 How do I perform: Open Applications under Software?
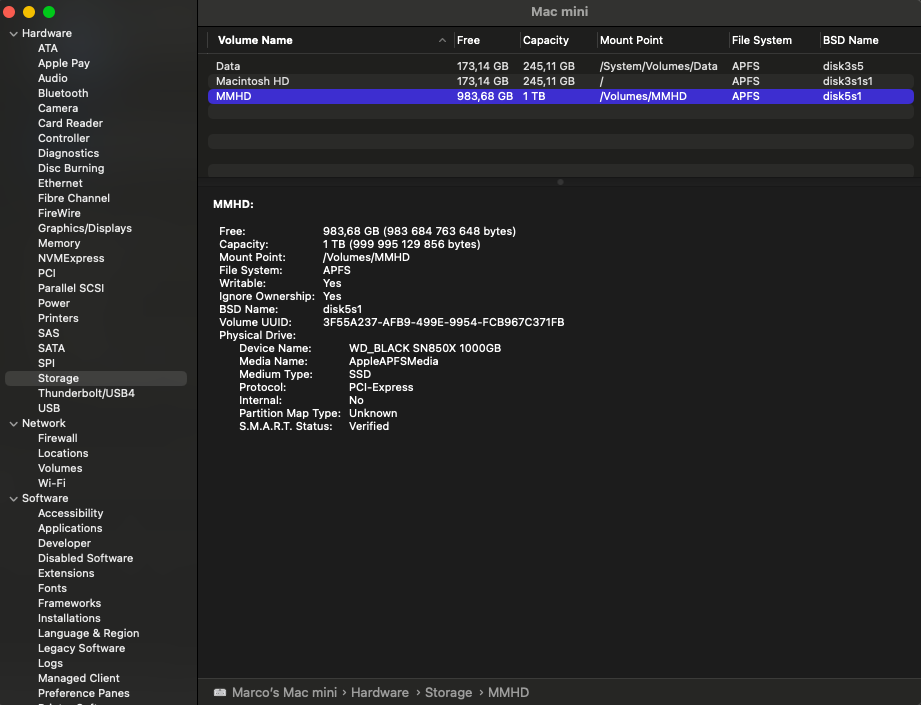[70, 528]
